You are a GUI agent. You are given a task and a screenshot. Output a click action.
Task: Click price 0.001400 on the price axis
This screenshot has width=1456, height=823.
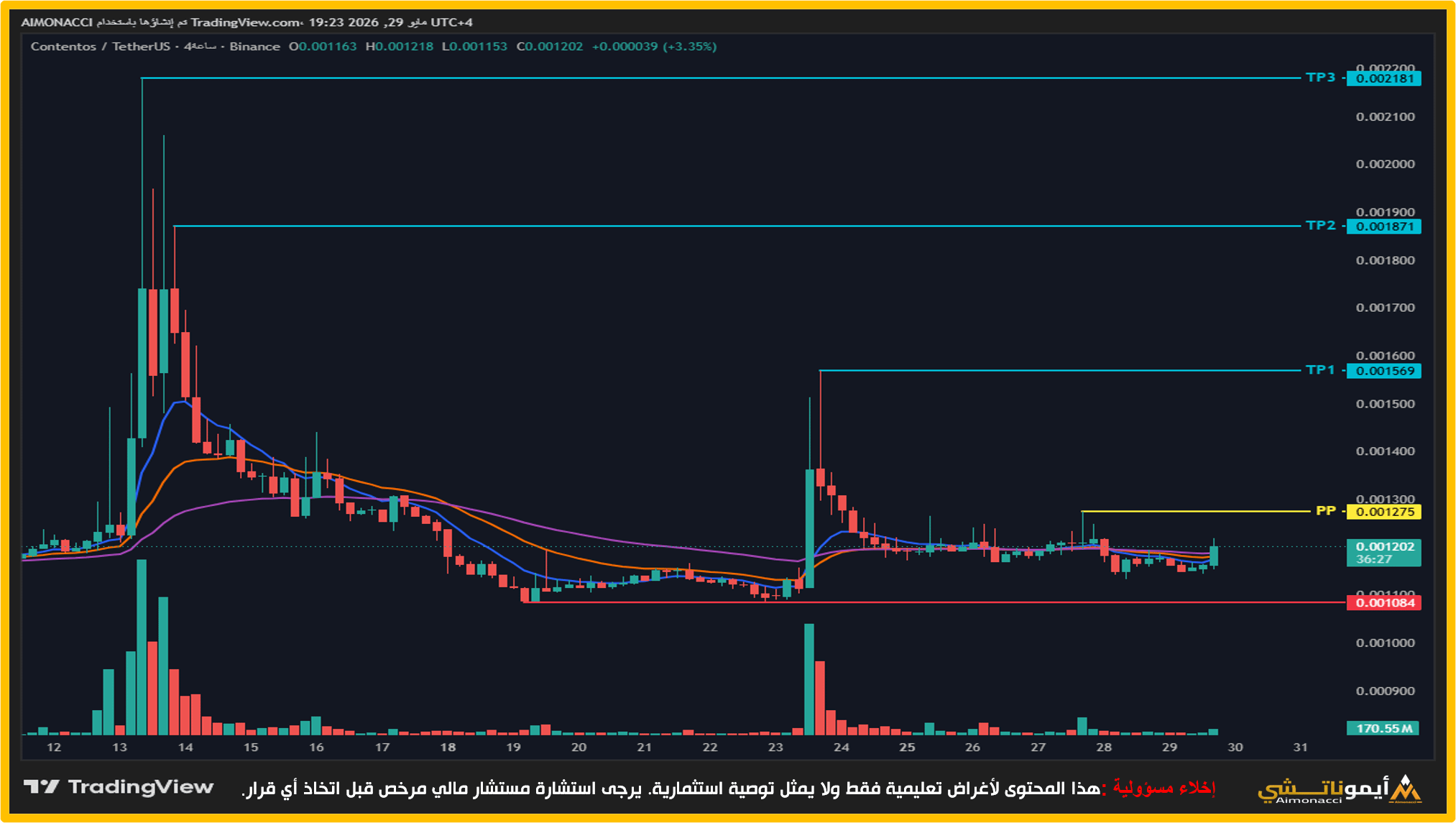coord(1385,451)
